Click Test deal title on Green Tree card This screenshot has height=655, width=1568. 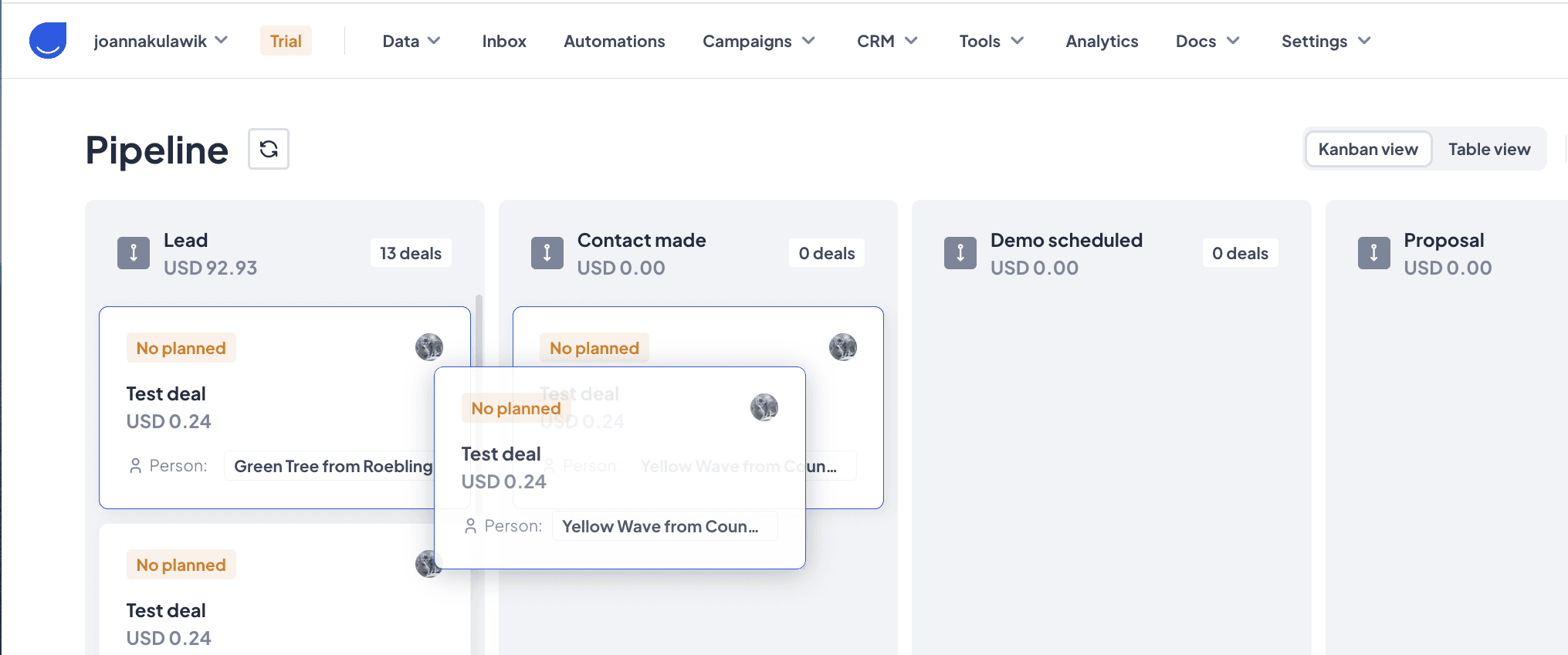[x=166, y=393]
